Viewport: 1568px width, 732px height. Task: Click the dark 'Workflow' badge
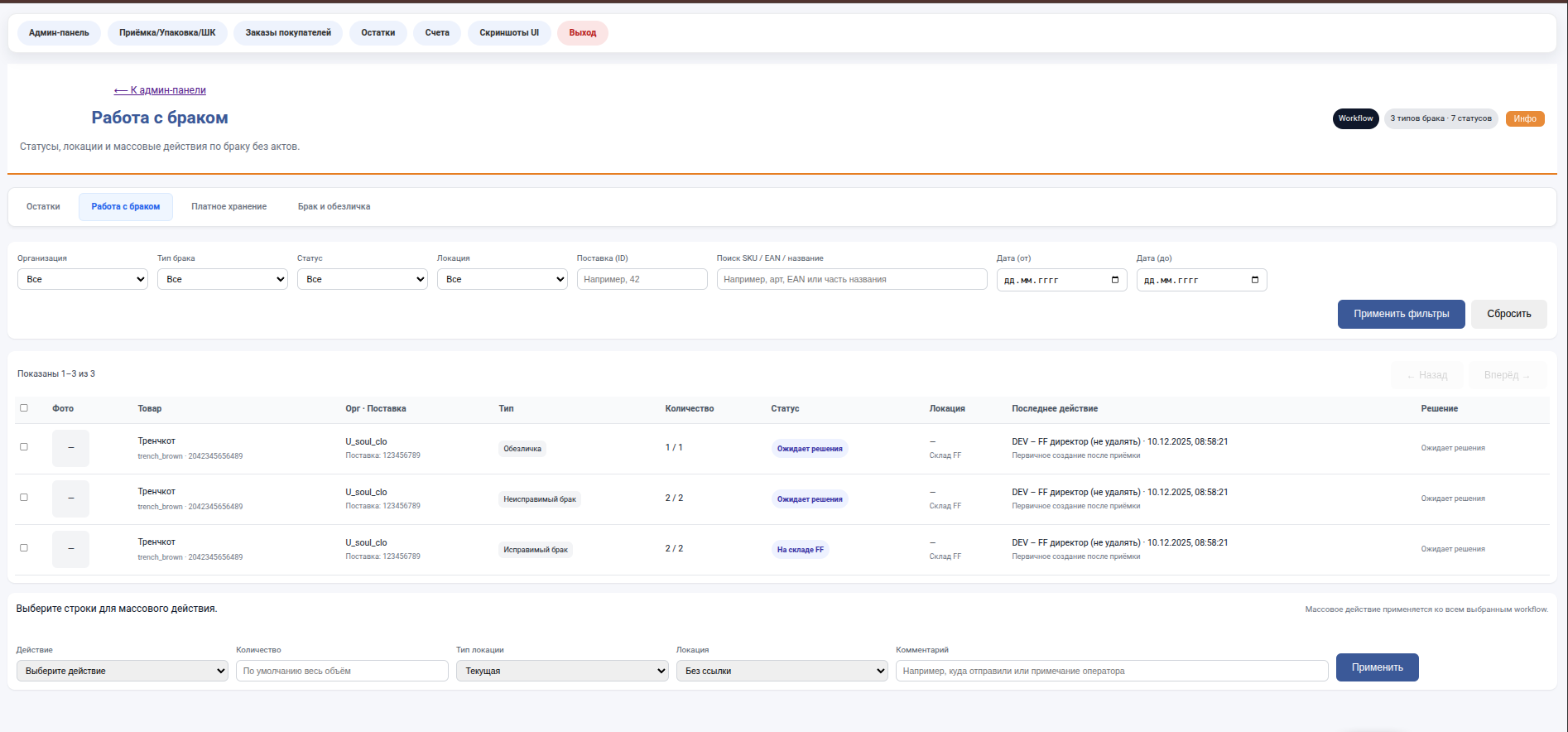pos(1355,118)
